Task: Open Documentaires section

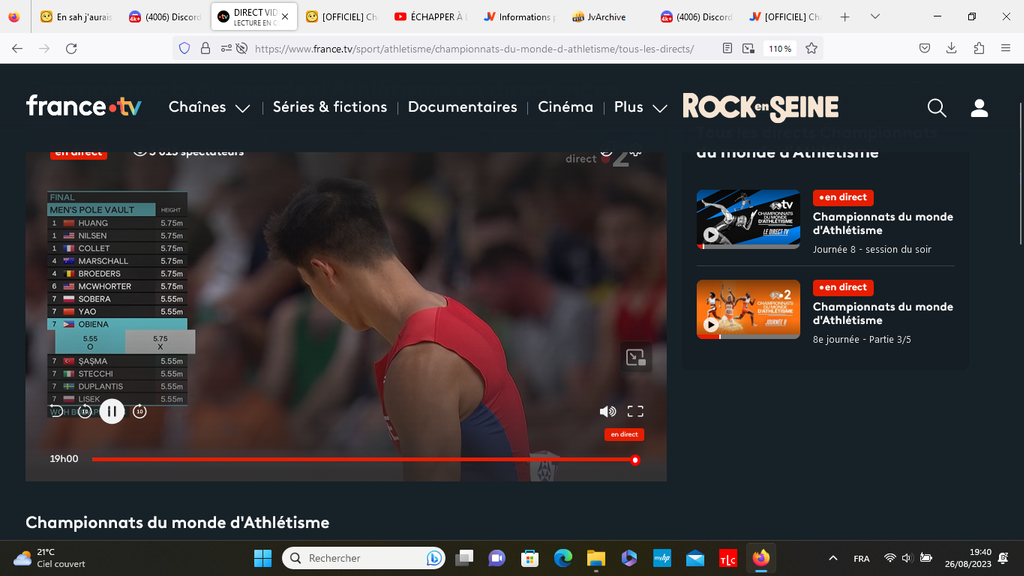Action: 462,107
